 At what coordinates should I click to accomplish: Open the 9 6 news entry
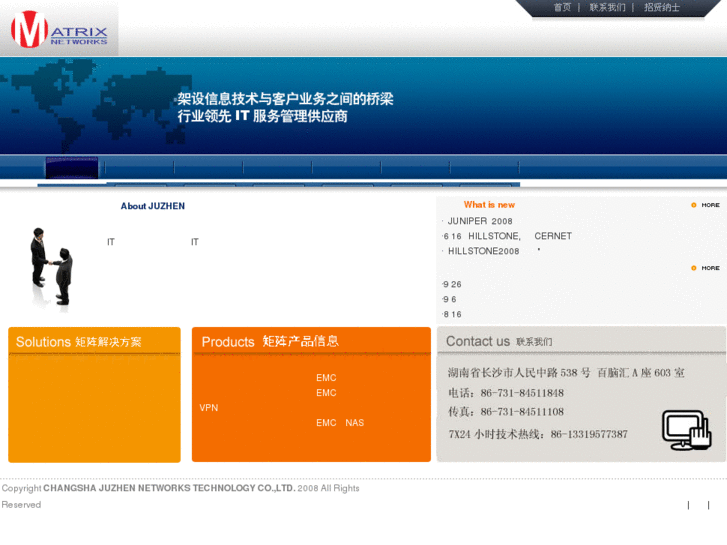pyautogui.click(x=450, y=300)
